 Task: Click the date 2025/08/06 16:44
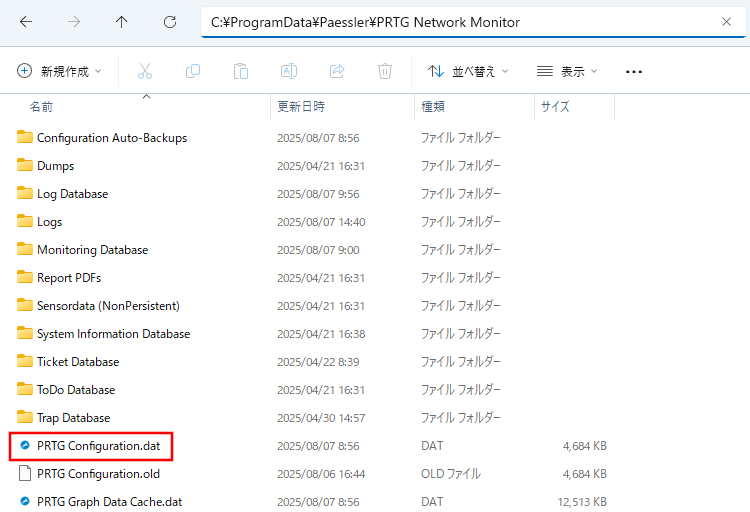321,474
